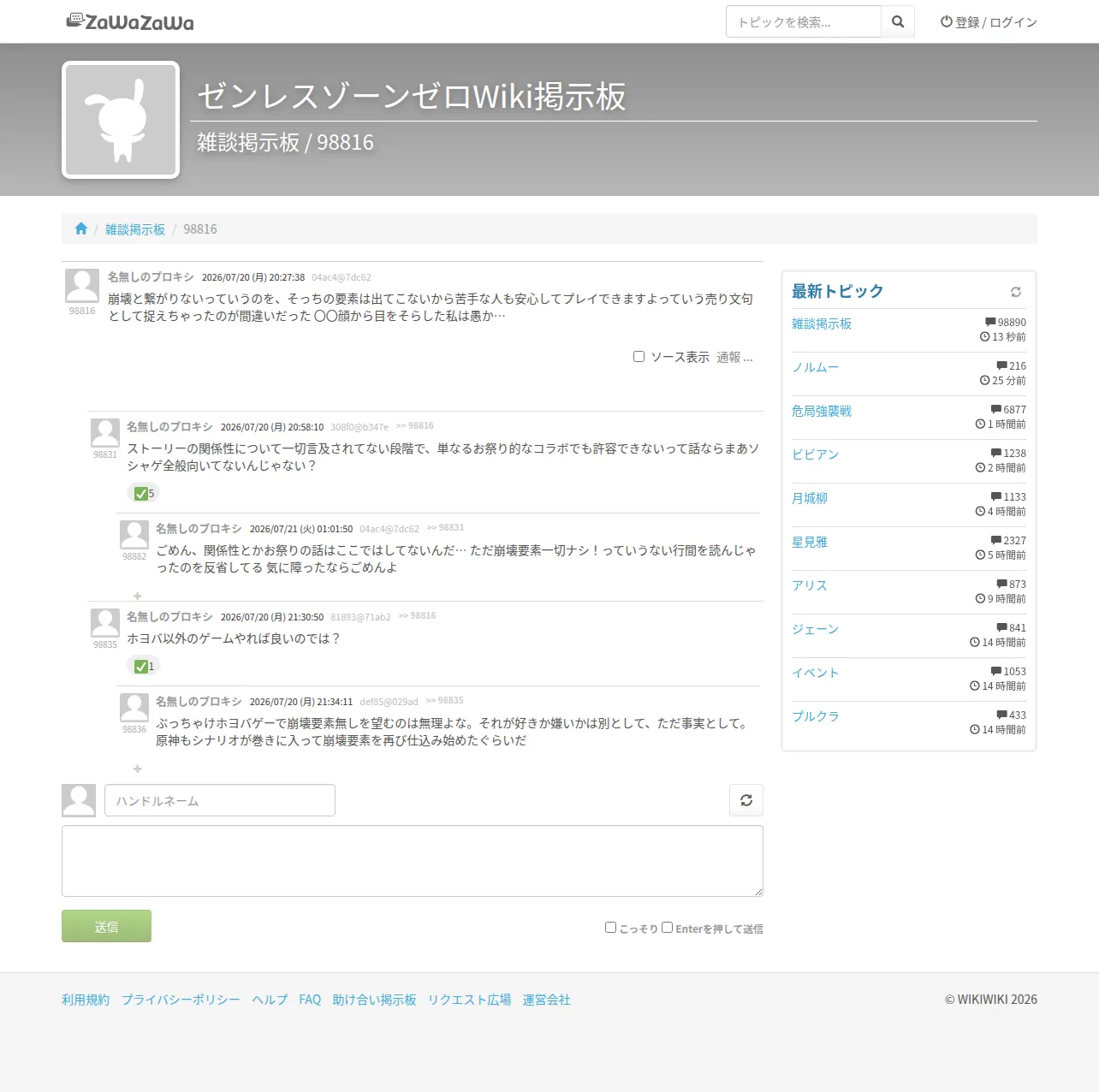Image resolution: width=1099 pixels, height=1092 pixels.
Task: Click the avatar of post 98831
Action: point(105,432)
